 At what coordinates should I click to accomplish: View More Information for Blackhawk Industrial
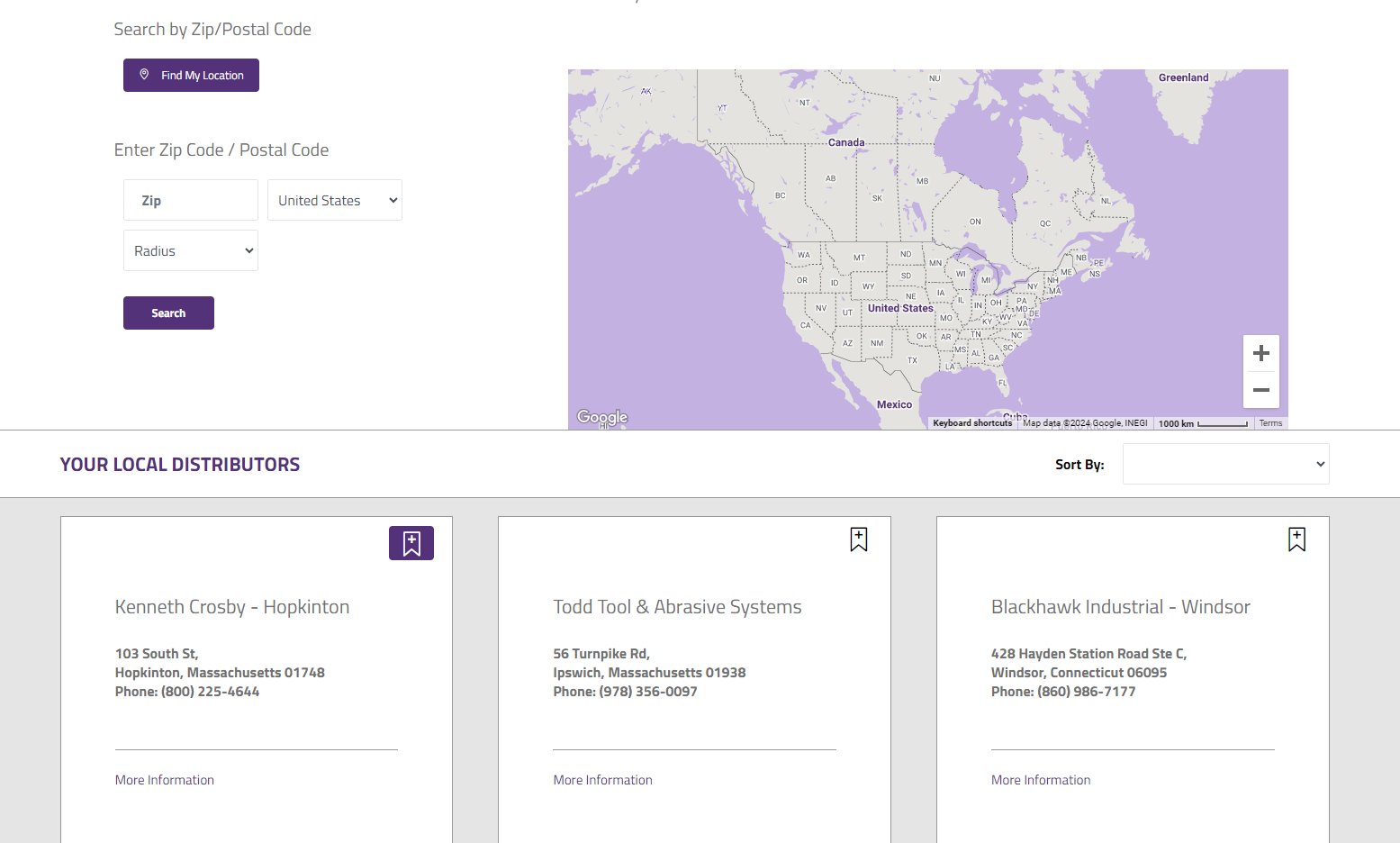pyautogui.click(x=1041, y=780)
